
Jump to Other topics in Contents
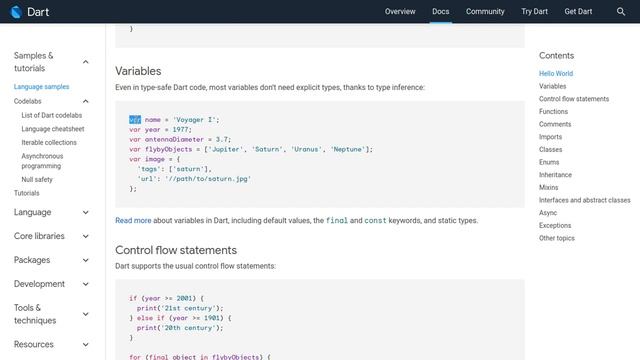click(x=556, y=238)
